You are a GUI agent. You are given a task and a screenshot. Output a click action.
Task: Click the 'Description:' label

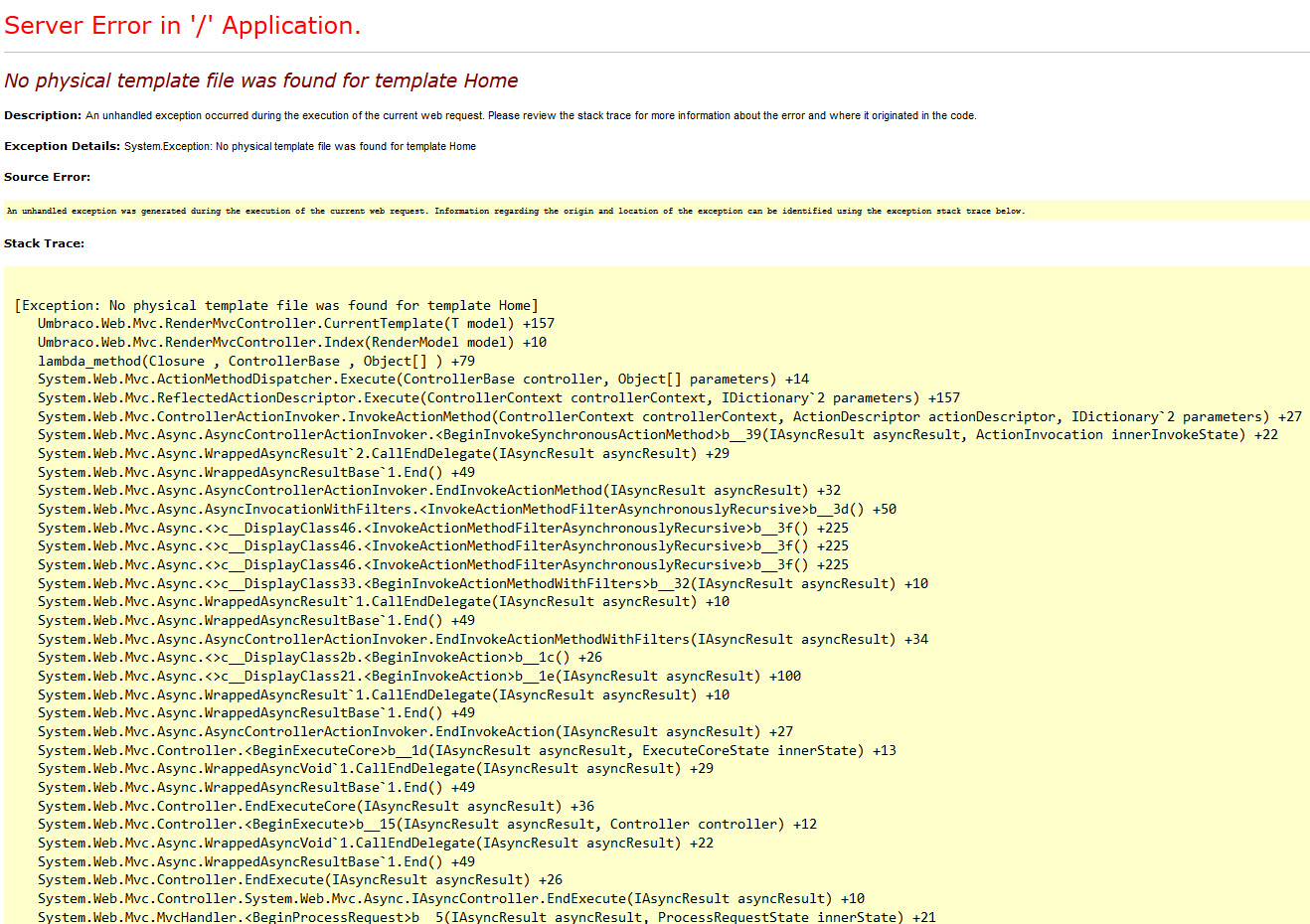click(x=43, y=115)
